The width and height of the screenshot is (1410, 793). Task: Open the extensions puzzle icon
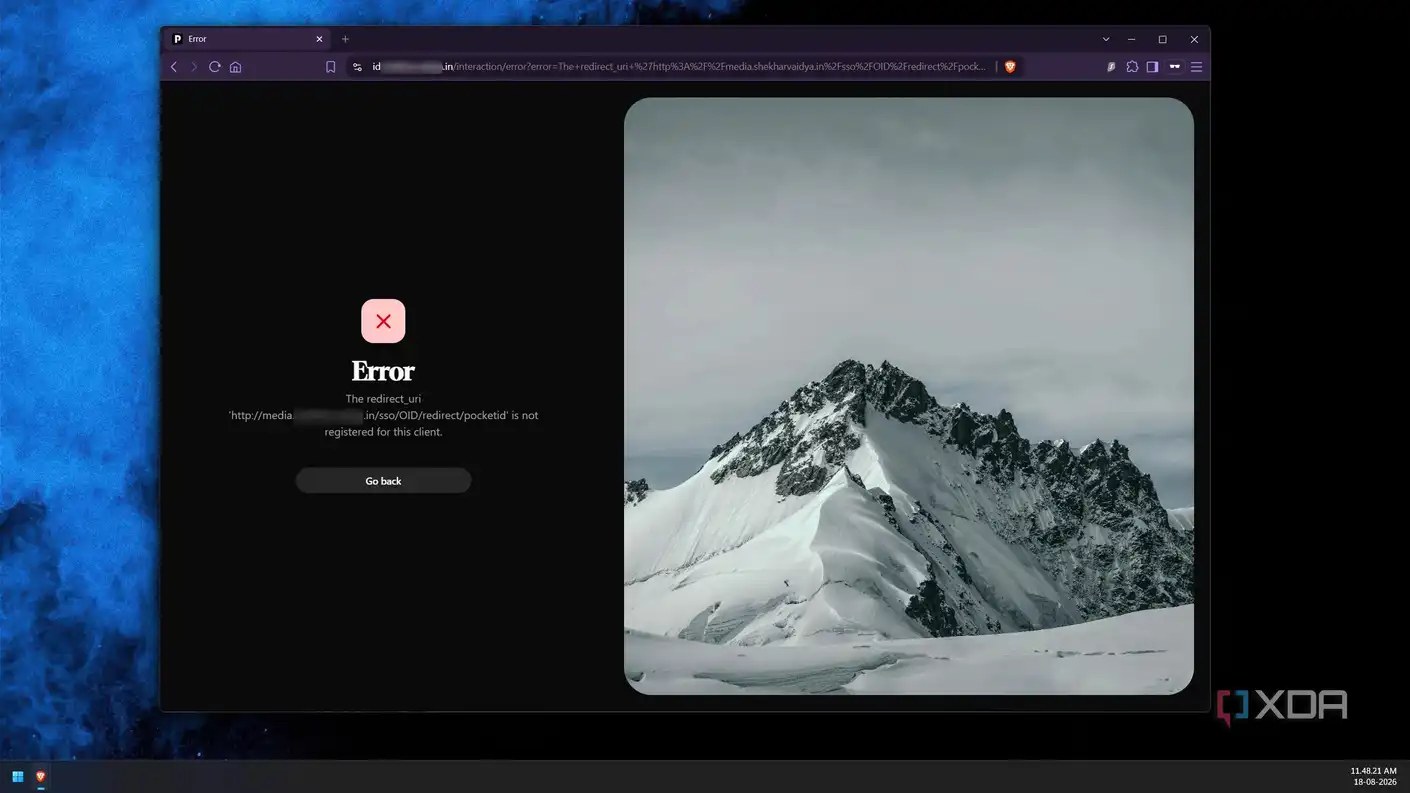pos(1132,67)
